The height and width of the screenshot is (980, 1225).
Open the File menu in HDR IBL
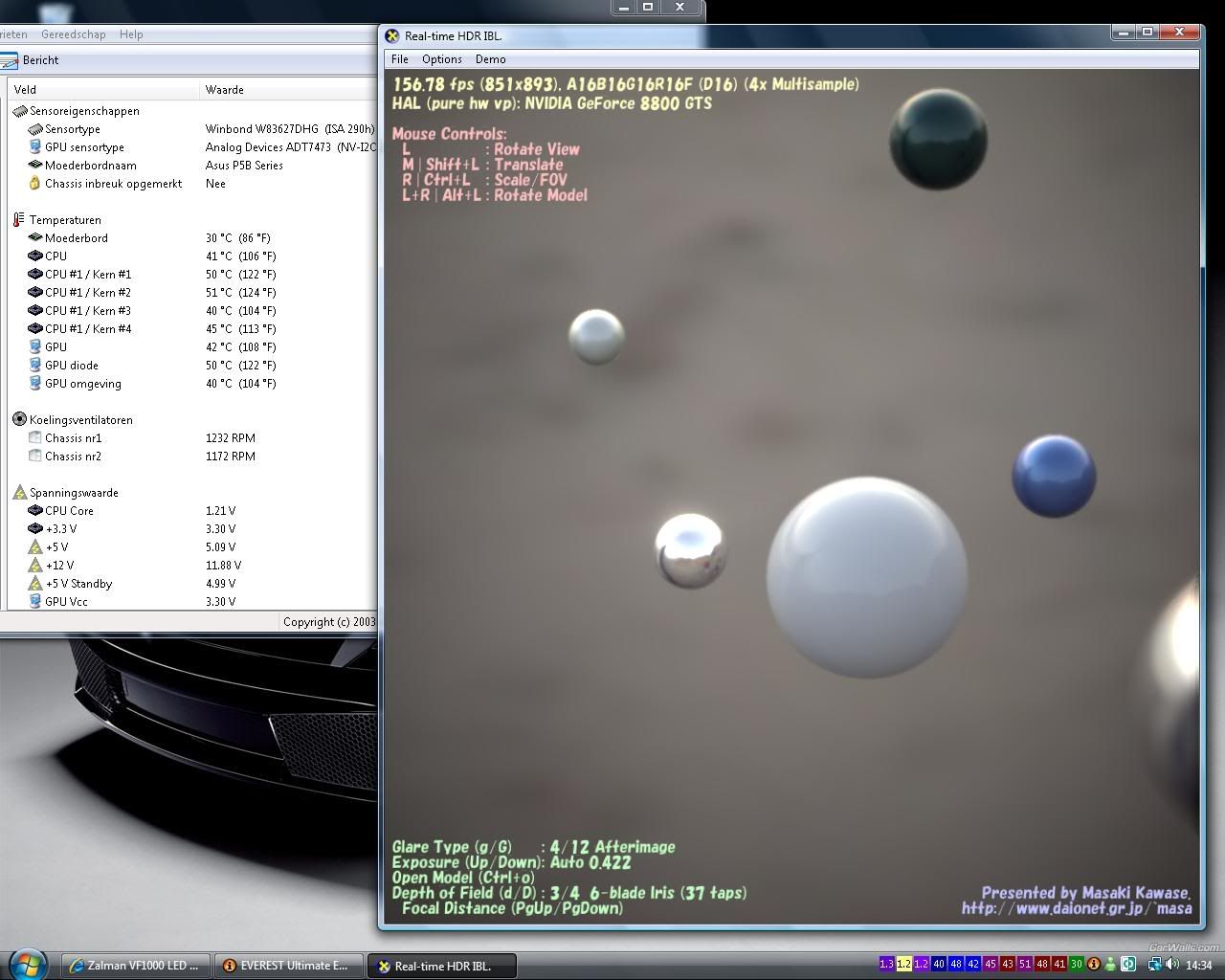click(400, 59)
